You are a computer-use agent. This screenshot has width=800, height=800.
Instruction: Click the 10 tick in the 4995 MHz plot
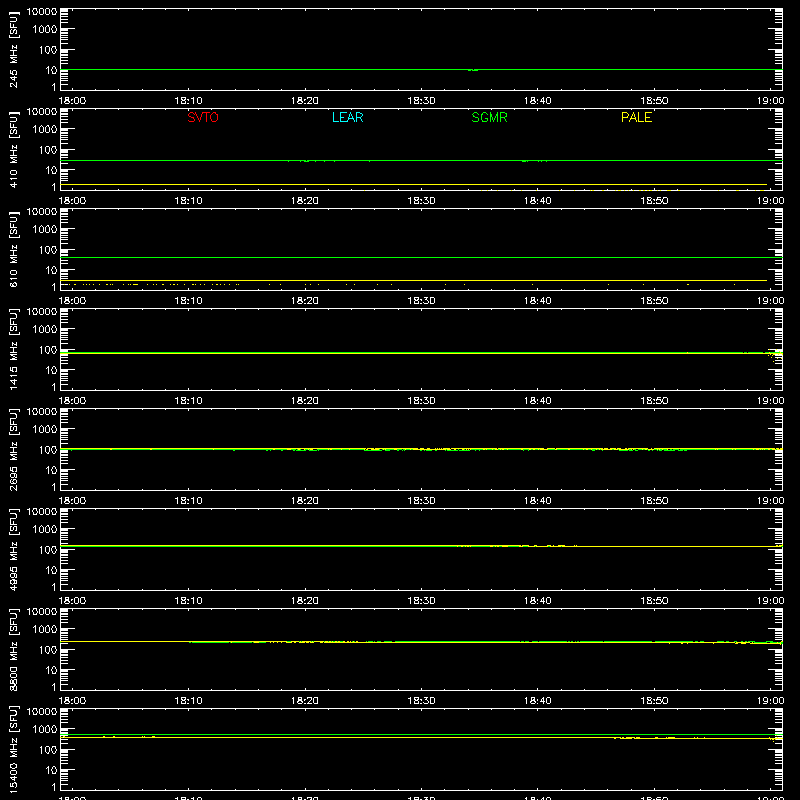click(x=51, y=570)
